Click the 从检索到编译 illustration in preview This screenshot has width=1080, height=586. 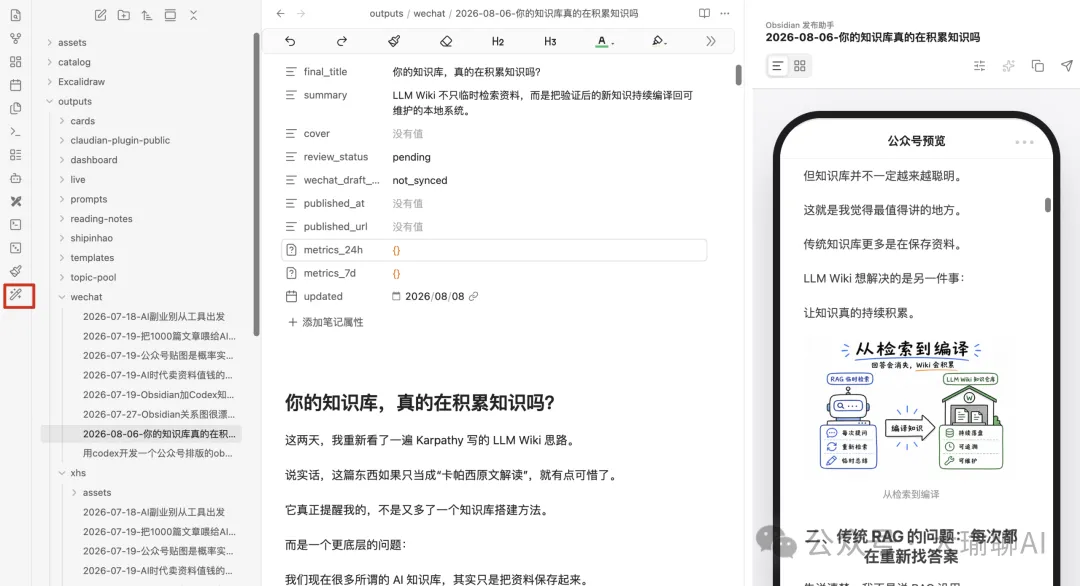pos(911,406)
